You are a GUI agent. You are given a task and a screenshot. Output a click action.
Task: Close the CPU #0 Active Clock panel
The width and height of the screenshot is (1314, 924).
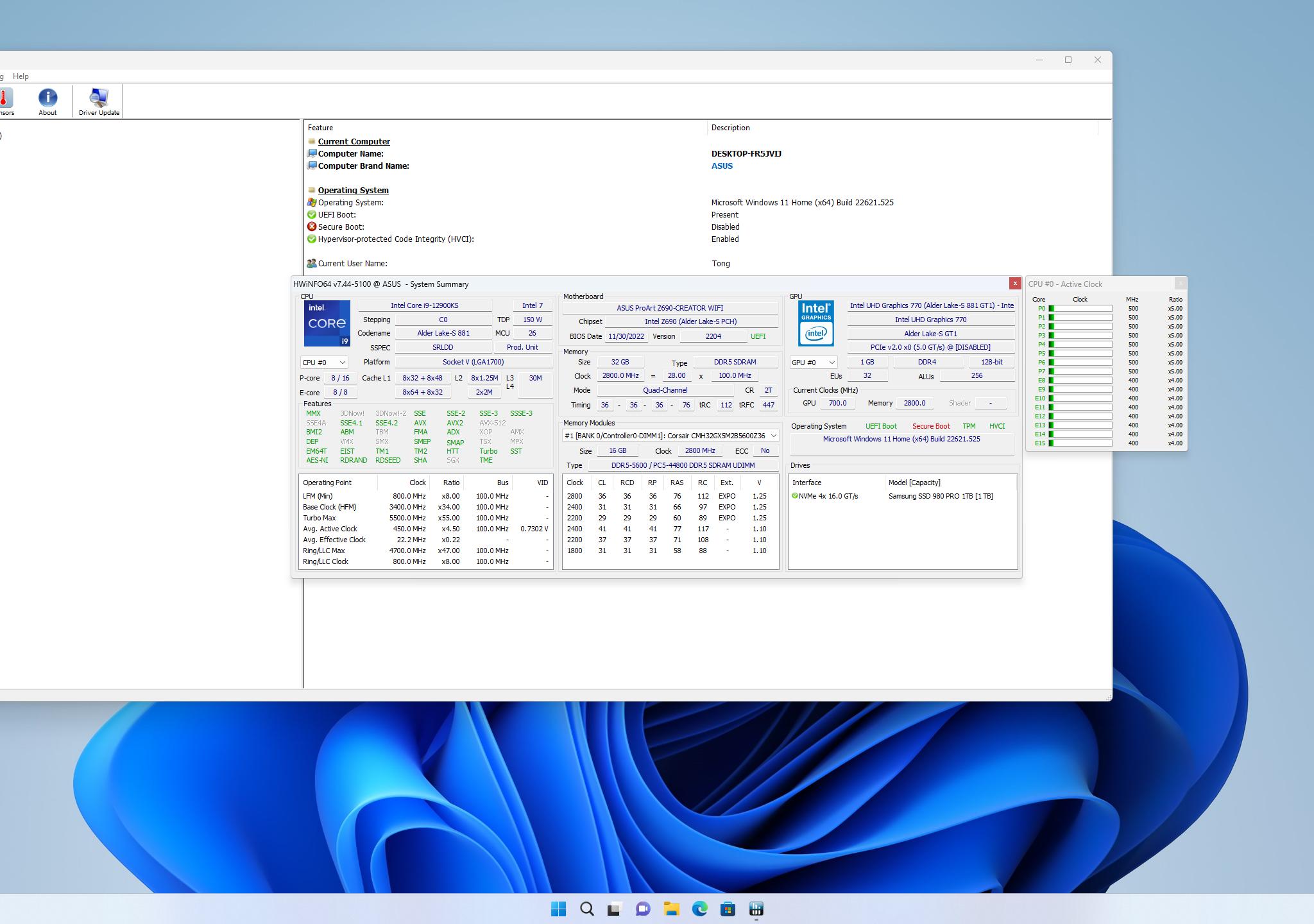(1181, 283)
